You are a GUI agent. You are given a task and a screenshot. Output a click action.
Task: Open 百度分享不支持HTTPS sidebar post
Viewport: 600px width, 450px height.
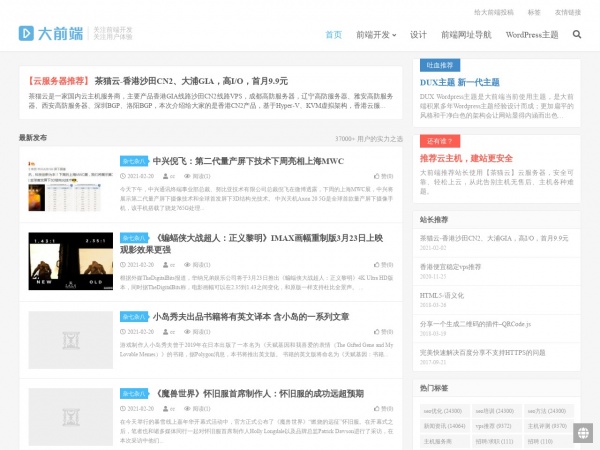[x=482, y=353]
